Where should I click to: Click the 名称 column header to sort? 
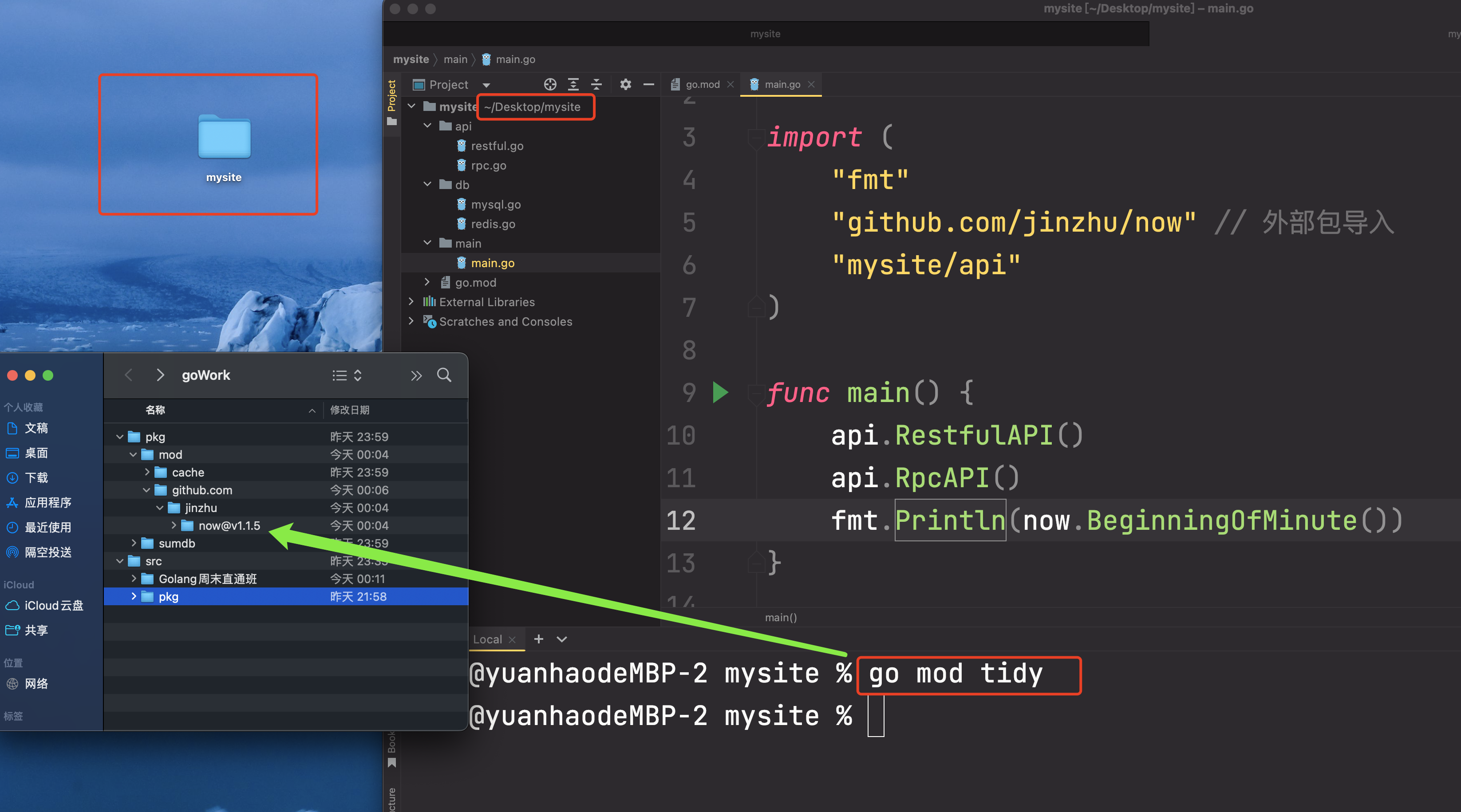coord(155,410)
